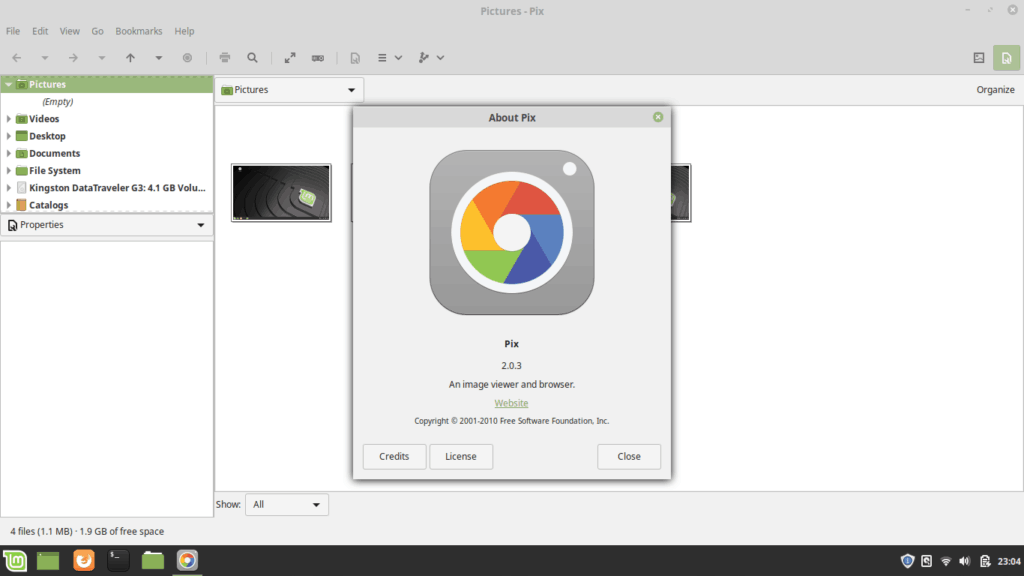Open the Bookmarks menu
The image size is (1024, 576).
138,31
